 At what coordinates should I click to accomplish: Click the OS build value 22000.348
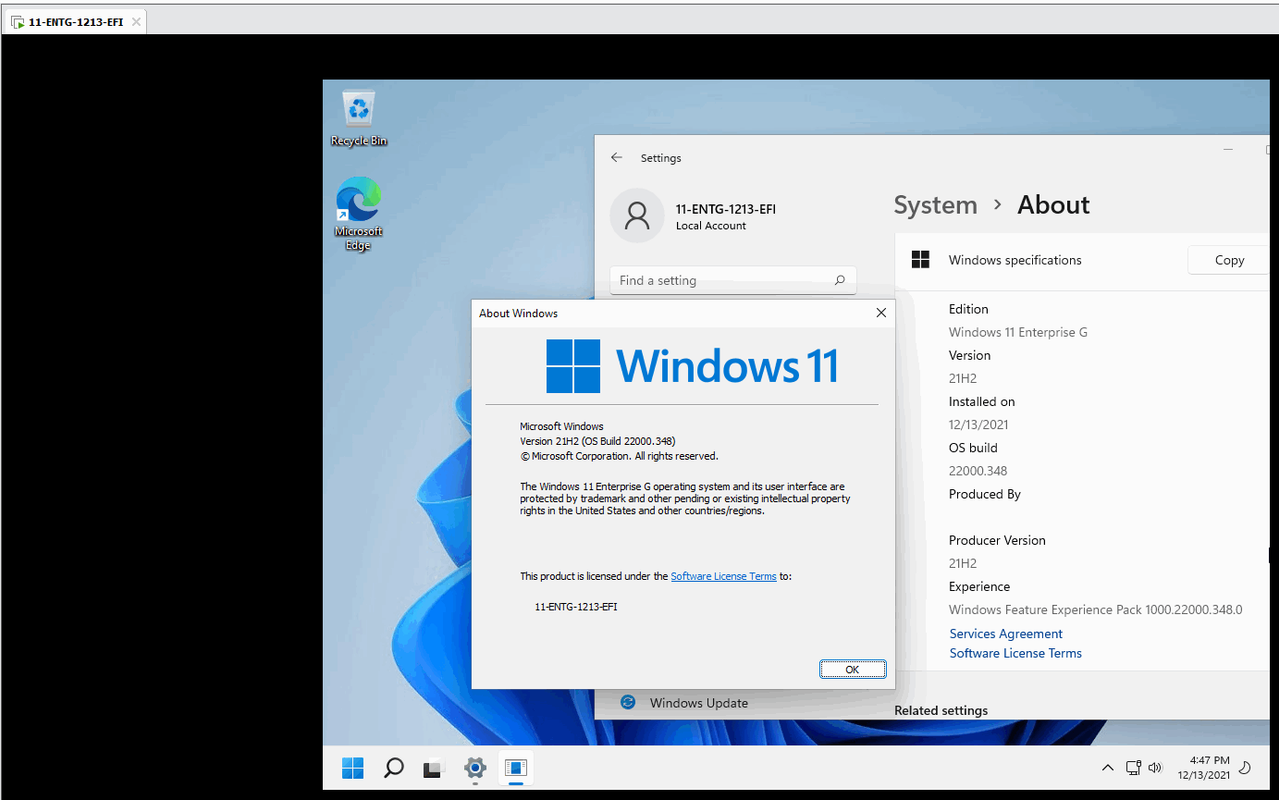[x=978, y=471]
